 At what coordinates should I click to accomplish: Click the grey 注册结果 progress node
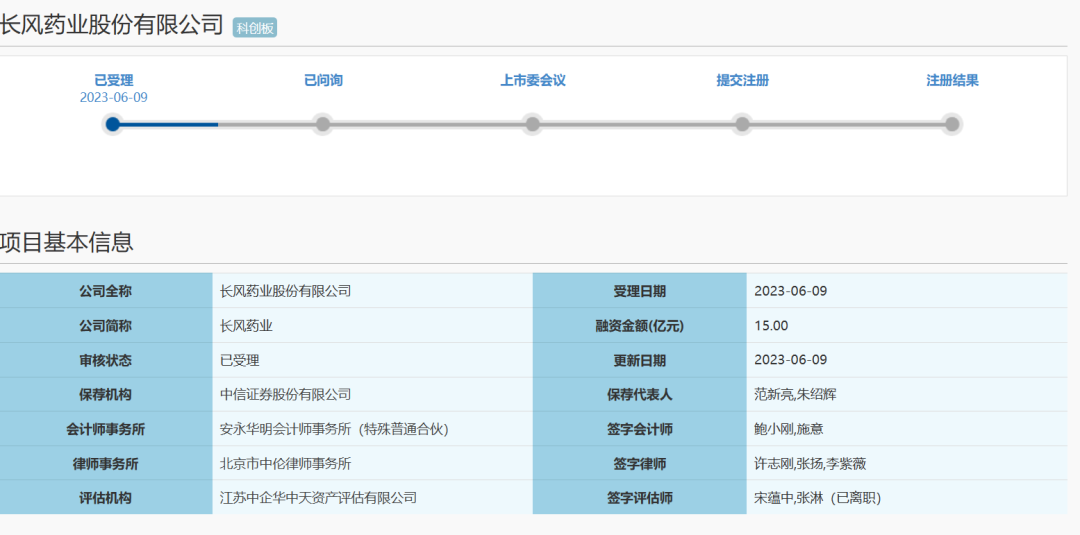[951, 125]
